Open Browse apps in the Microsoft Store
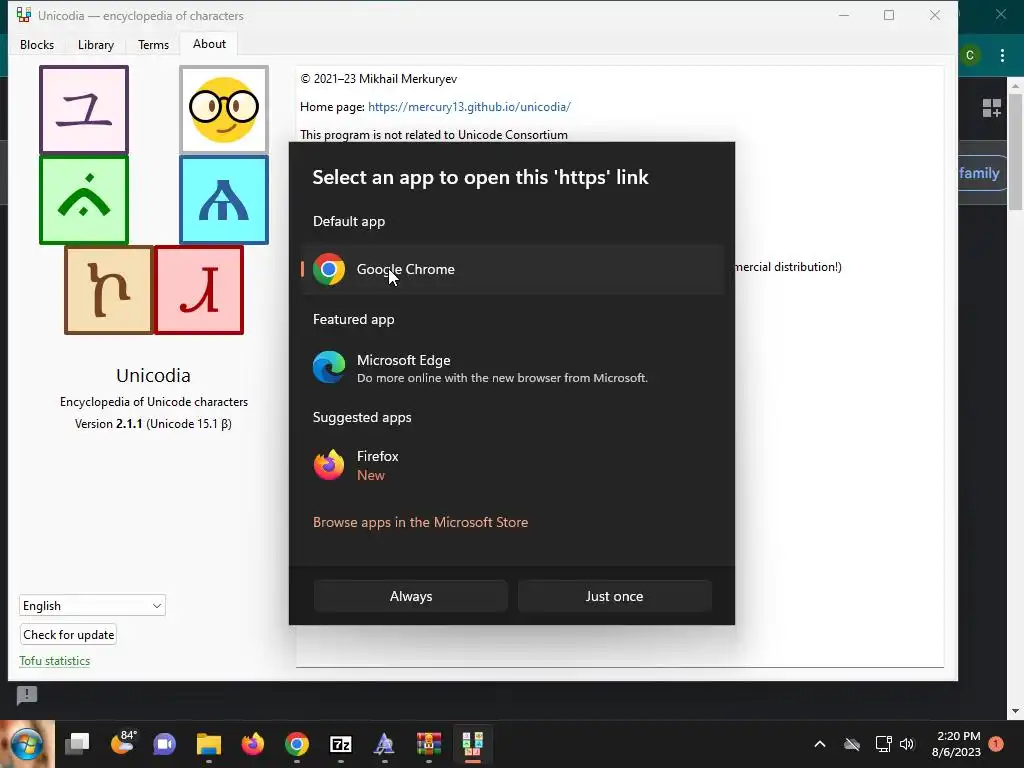This screenshot has width=1024, height=768. coord(421,522)
